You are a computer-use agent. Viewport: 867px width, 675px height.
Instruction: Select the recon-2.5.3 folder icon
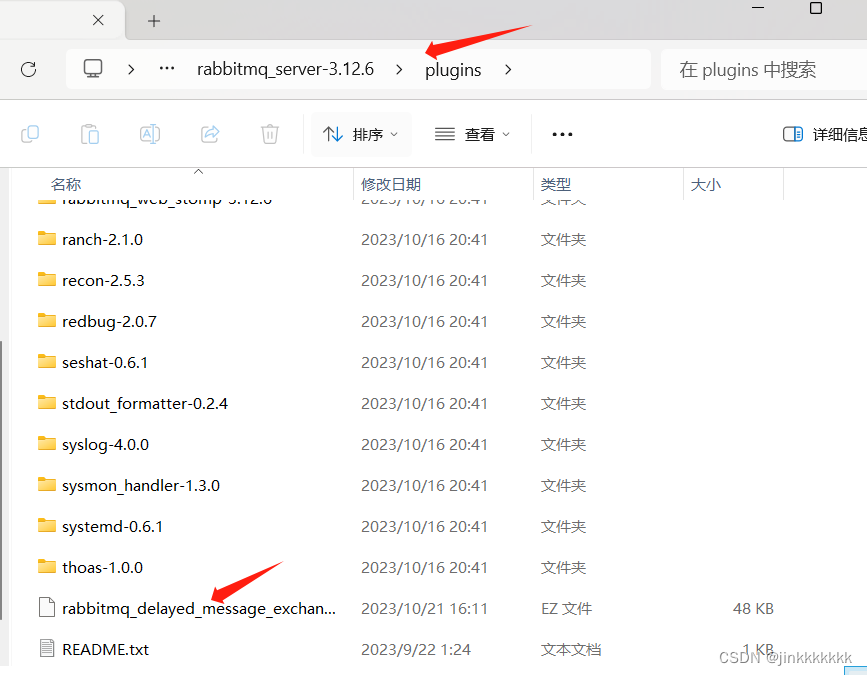click(47, 279)
